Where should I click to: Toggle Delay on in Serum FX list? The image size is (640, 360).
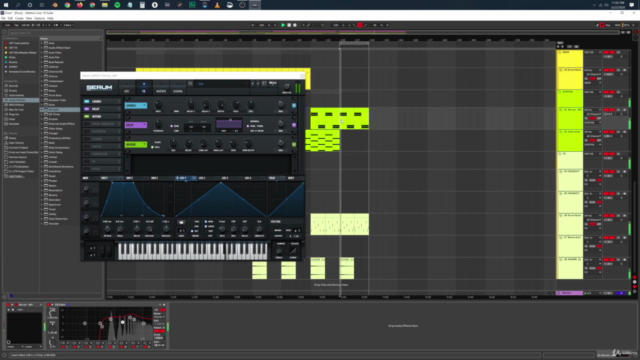pos(86,109)
